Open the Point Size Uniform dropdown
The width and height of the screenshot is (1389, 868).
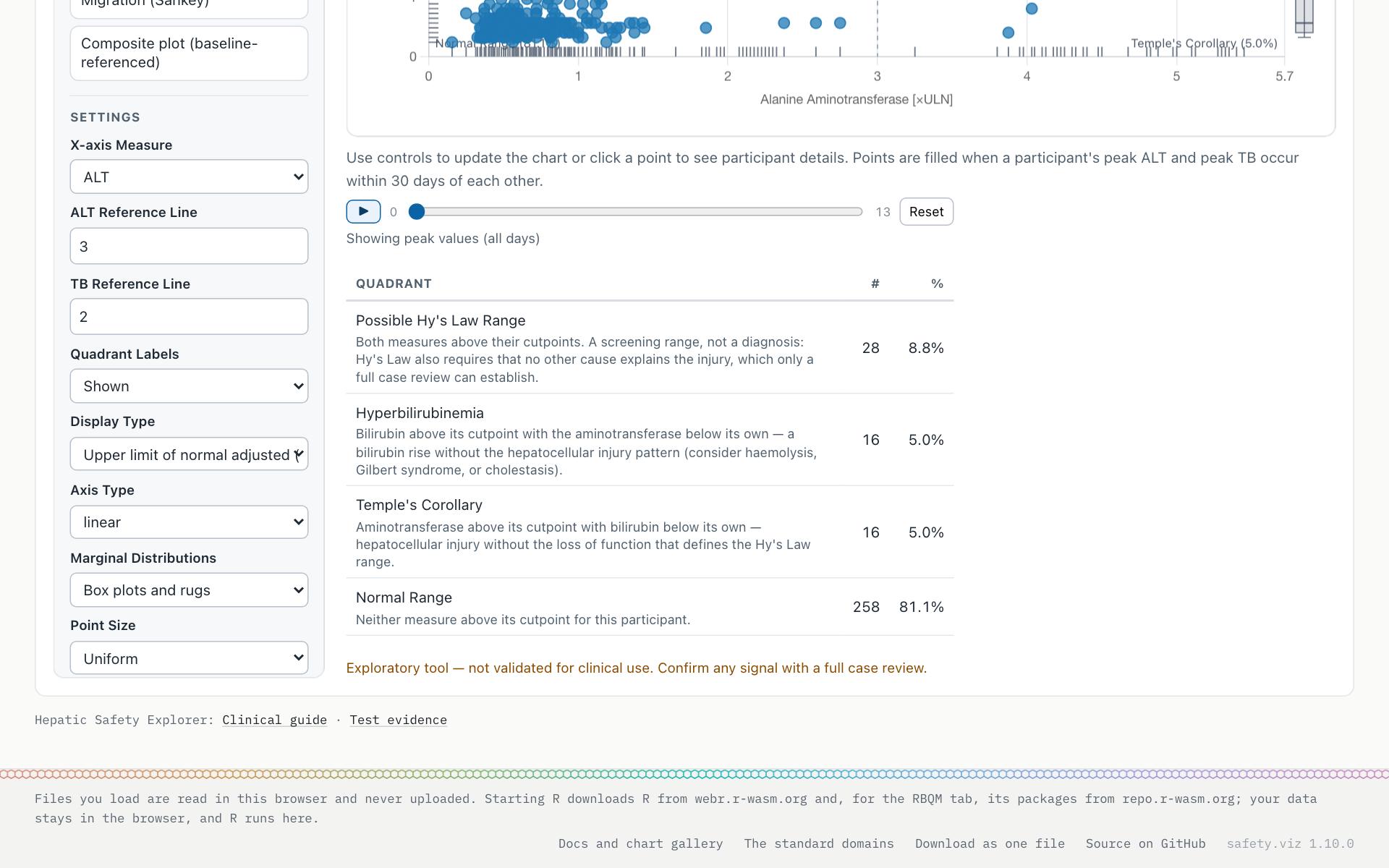pyautogui.click(x=189, y=658)
